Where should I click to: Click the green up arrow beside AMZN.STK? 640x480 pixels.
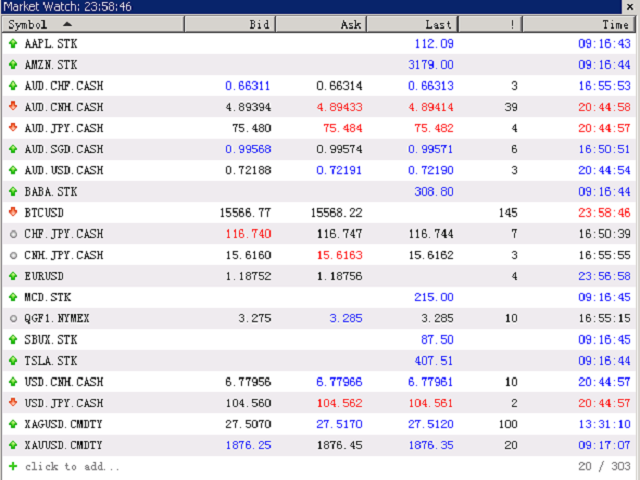13,64
